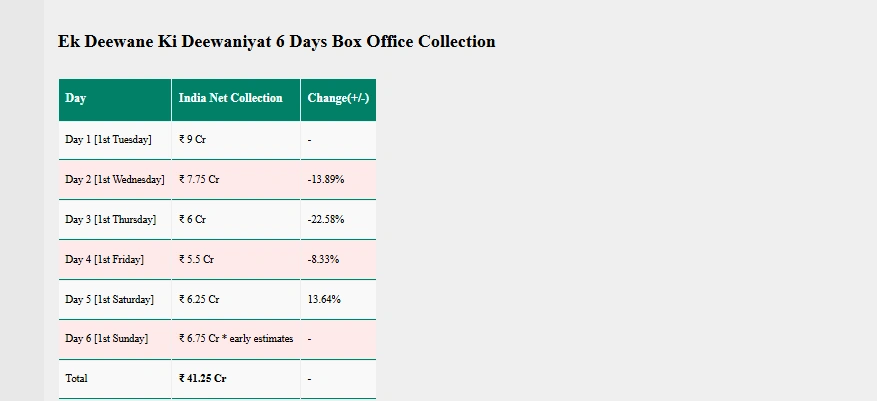The image size is (877, 401).
Task: Click the ₹ 41.25 Cr total value
Action: [x=202, y=379]
